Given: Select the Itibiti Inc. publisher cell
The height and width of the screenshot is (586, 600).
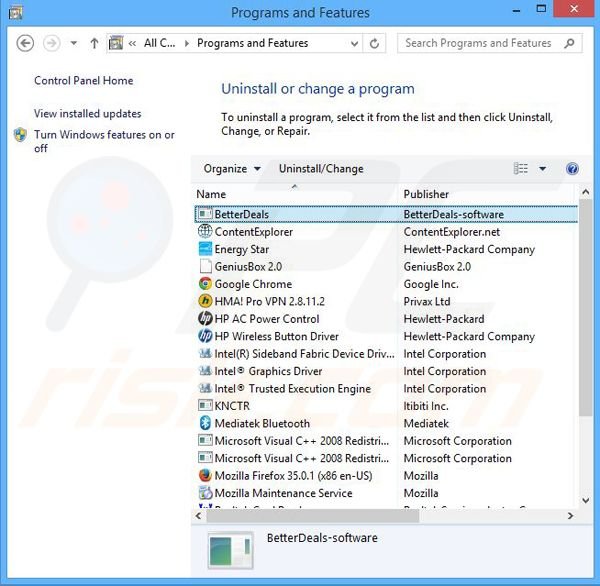Looking at the screenshot, I should (x=426, y=406).
